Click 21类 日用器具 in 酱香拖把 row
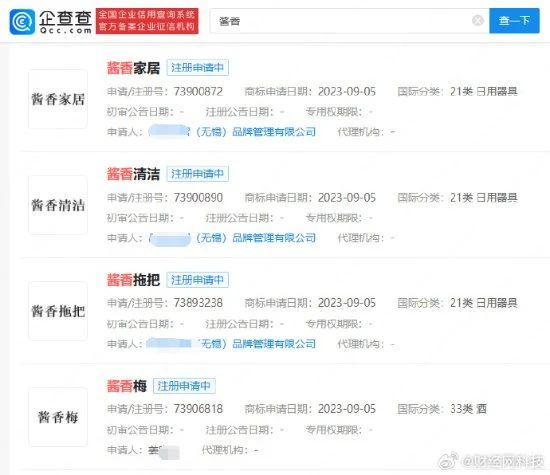Screen dimensions: 550x475 click(484, 303)
